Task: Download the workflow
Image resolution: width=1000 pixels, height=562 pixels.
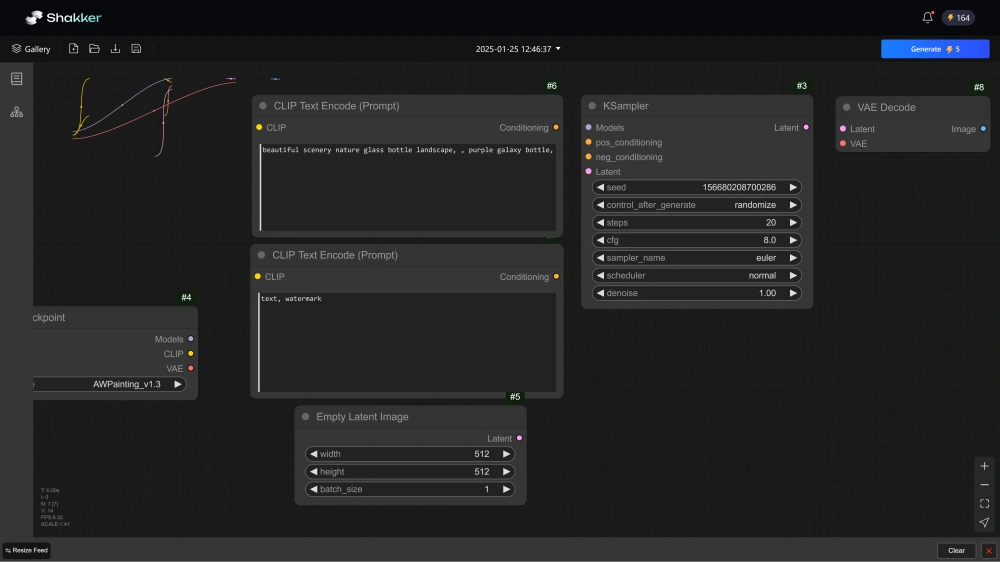Action: pyautogui.click(x=115, y=48)
